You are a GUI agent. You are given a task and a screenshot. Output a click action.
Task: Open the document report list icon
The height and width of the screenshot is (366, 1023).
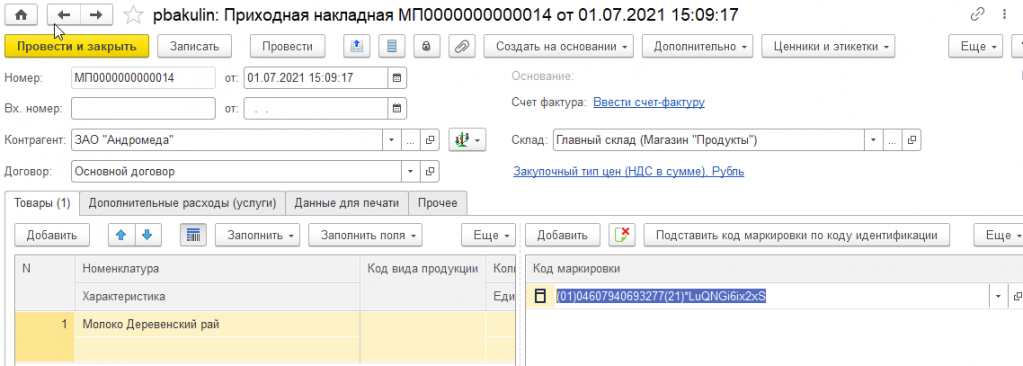[x=391, y=46]
